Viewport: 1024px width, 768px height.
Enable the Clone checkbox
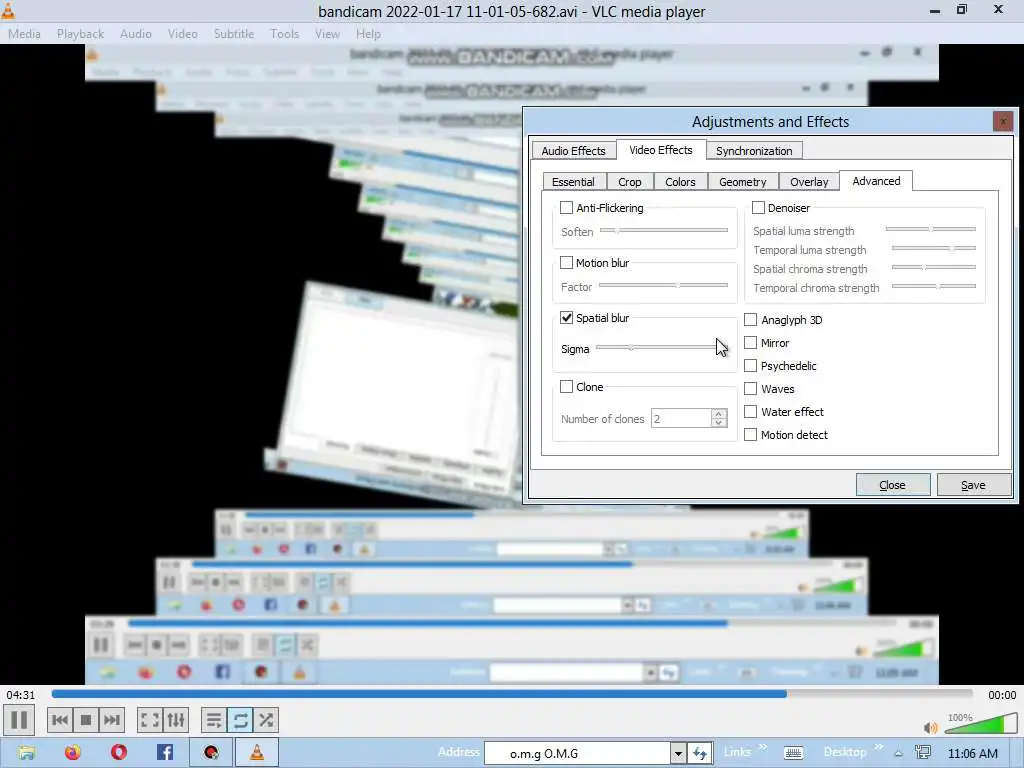point(566,387)
